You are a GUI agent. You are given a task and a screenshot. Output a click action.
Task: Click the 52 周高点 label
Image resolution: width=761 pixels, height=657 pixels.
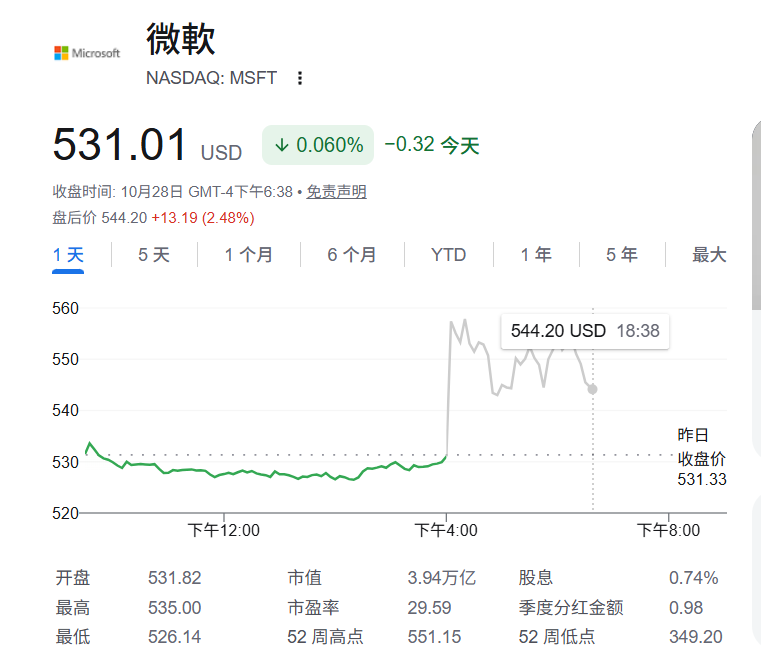325,637
